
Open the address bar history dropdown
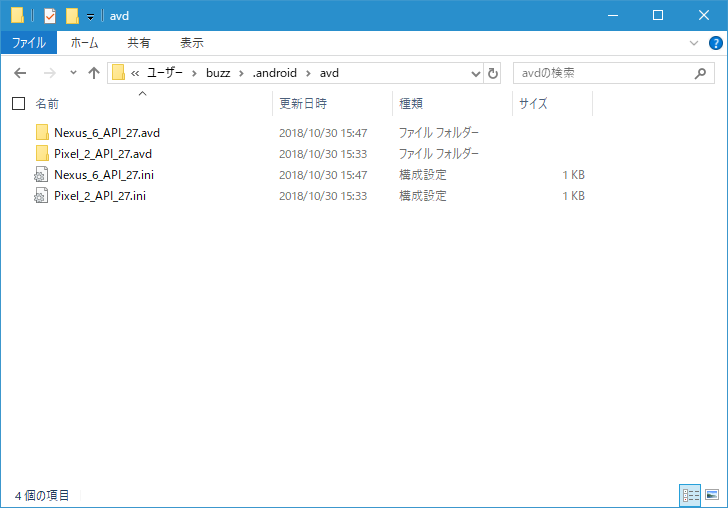475,73
